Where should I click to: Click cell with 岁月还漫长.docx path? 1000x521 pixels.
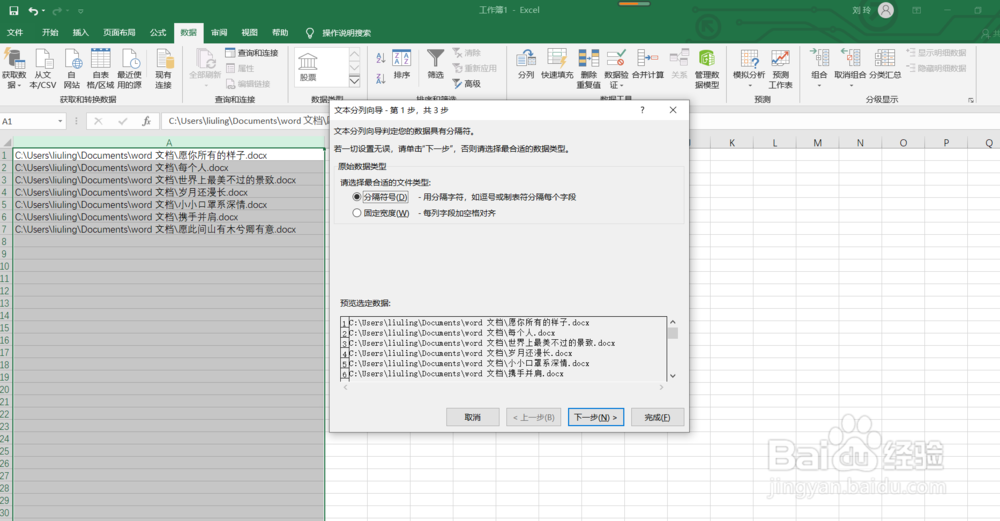coord(169,192)
